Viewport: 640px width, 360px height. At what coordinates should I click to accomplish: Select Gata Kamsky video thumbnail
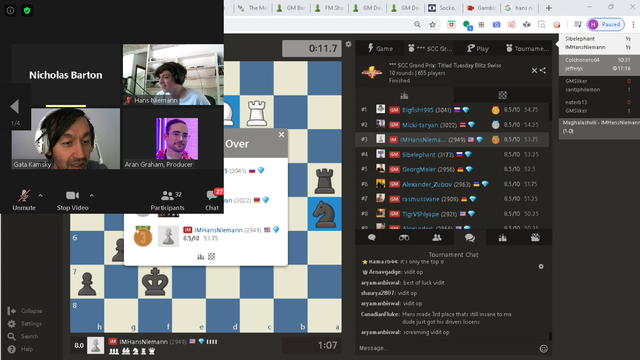pos(66,138)
